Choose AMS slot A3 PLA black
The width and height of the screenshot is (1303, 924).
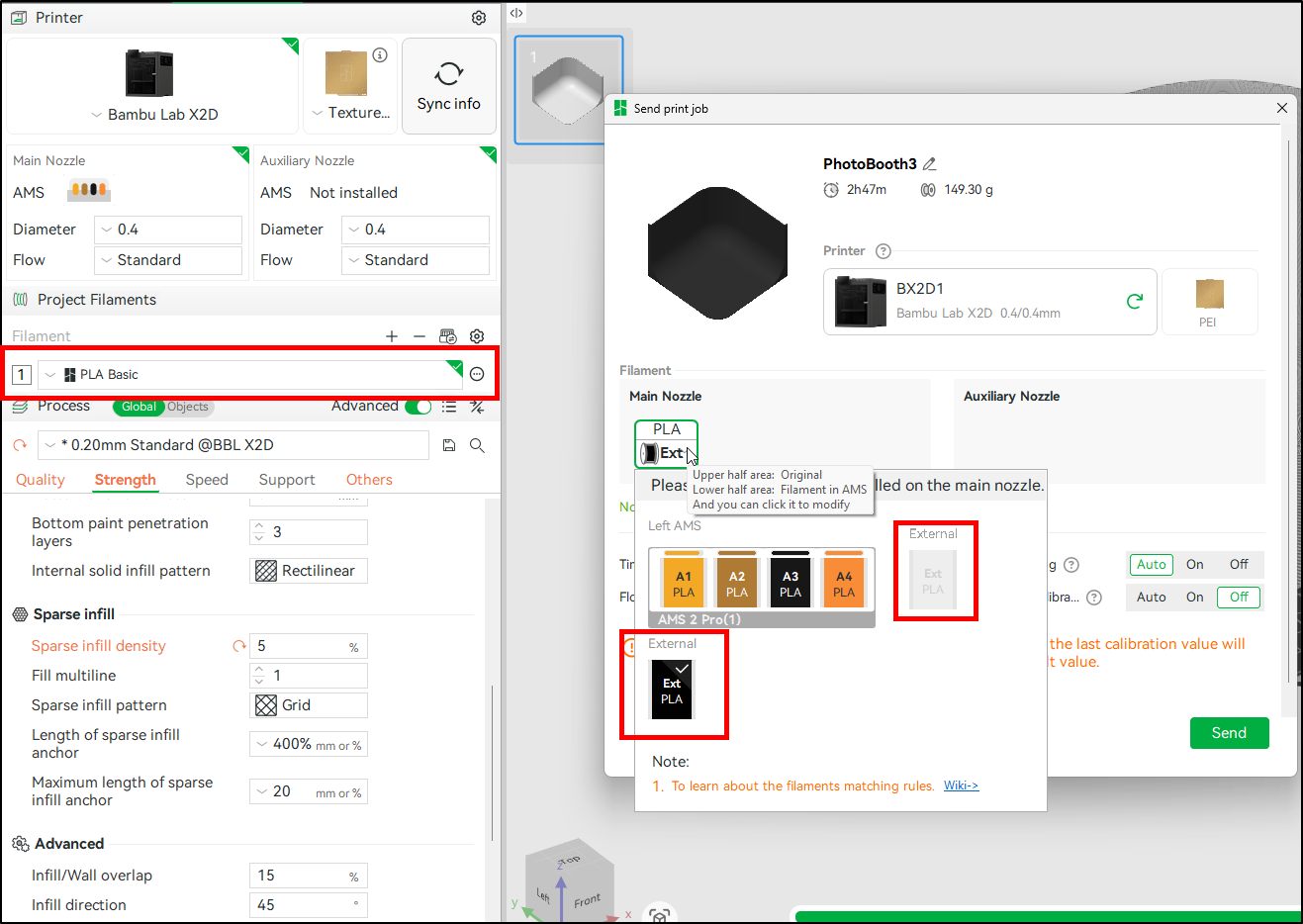pos(791,579)
